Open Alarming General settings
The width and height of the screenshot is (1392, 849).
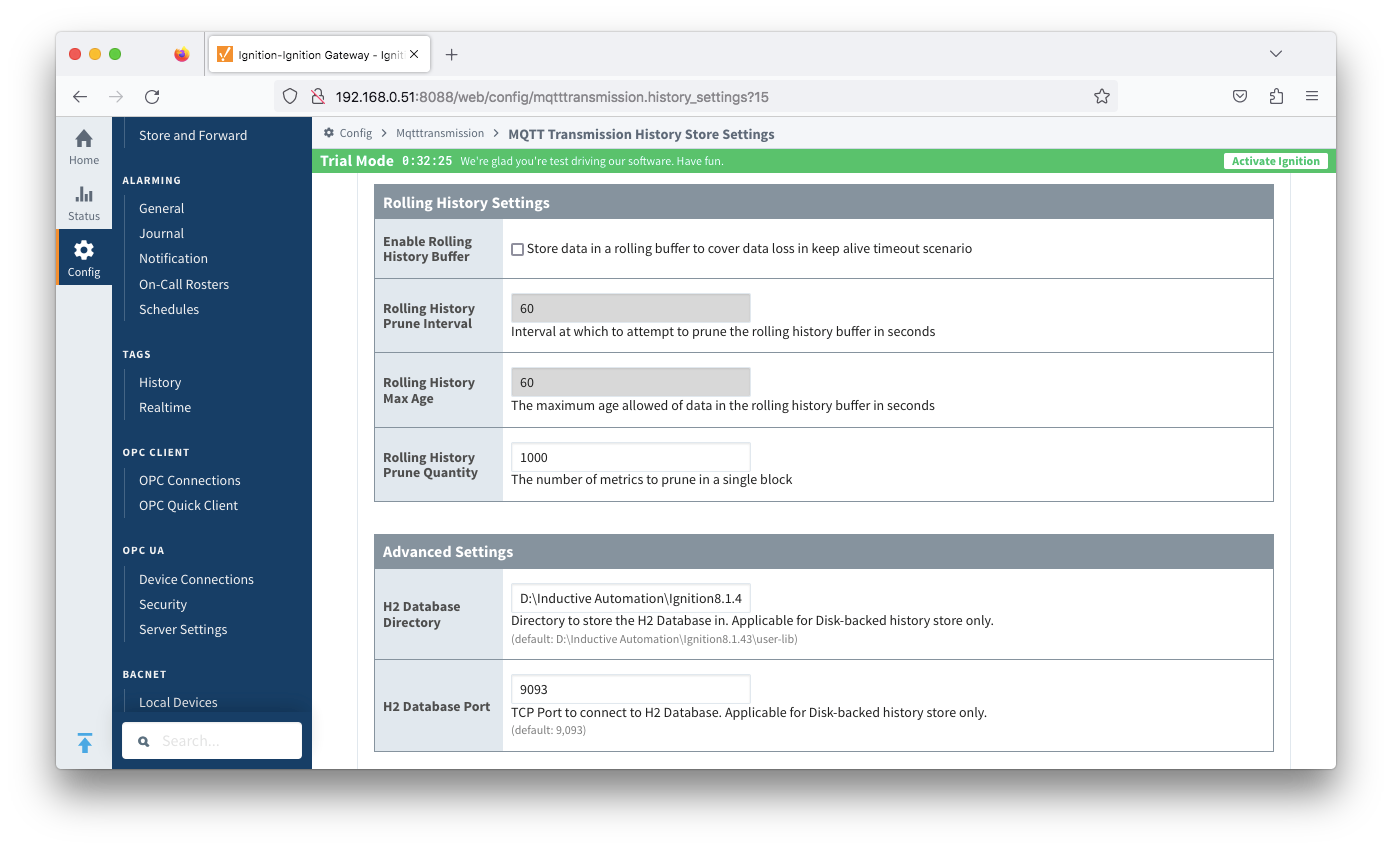tap(162, 208)
